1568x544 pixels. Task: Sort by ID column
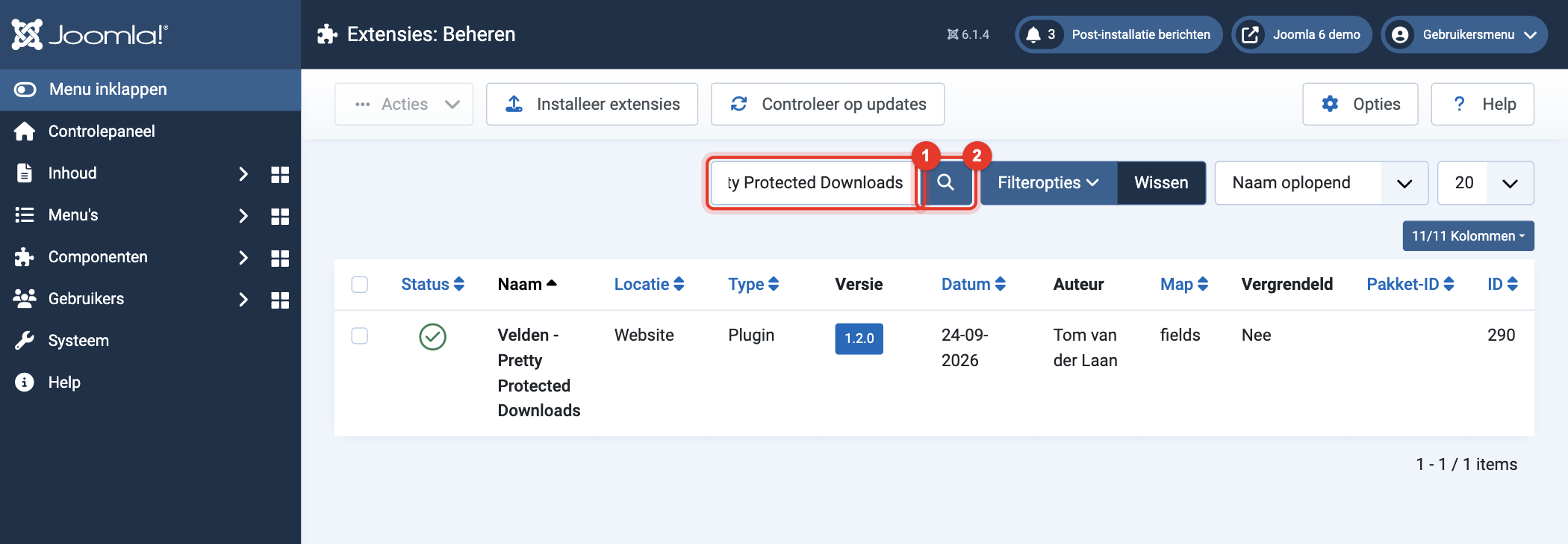(x=1502, y=284)
